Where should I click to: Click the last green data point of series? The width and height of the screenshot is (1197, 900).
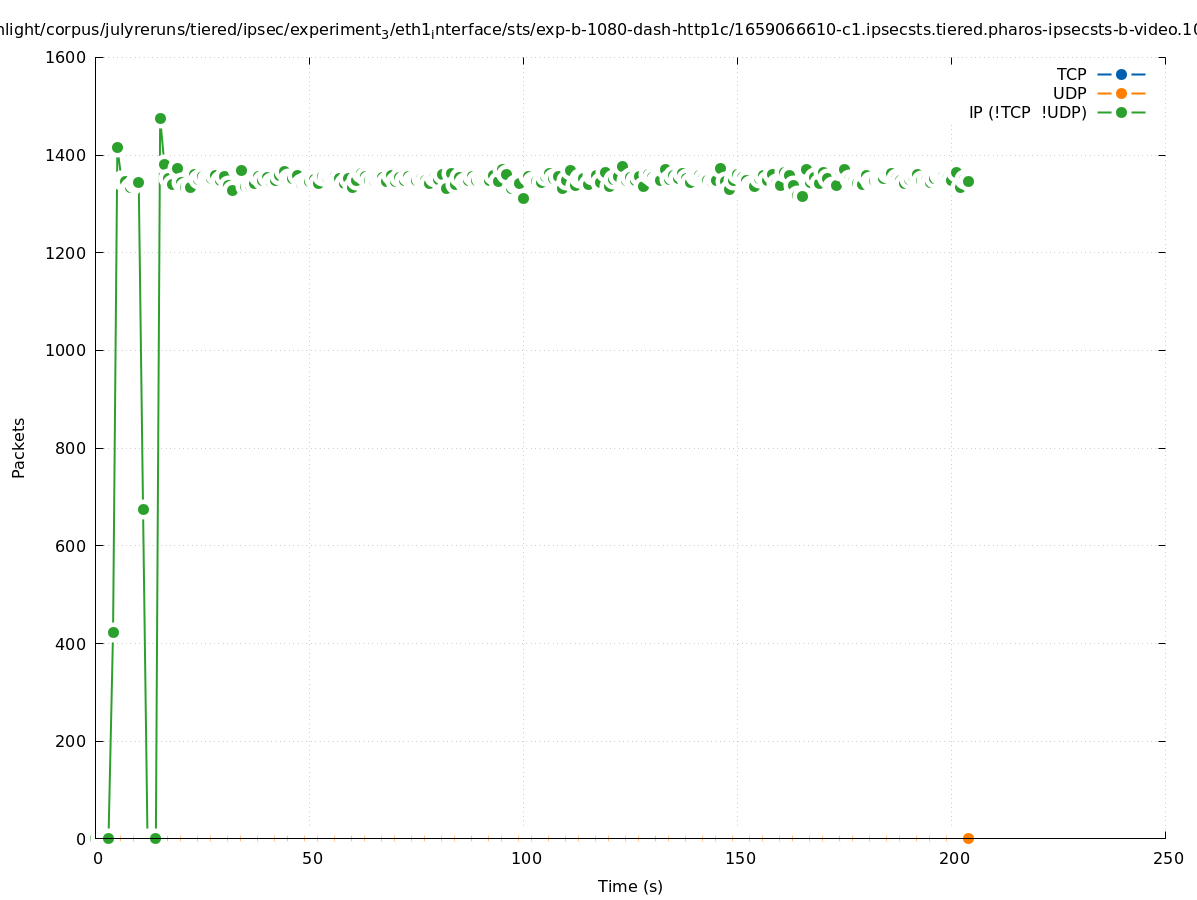tap(968, 181)
